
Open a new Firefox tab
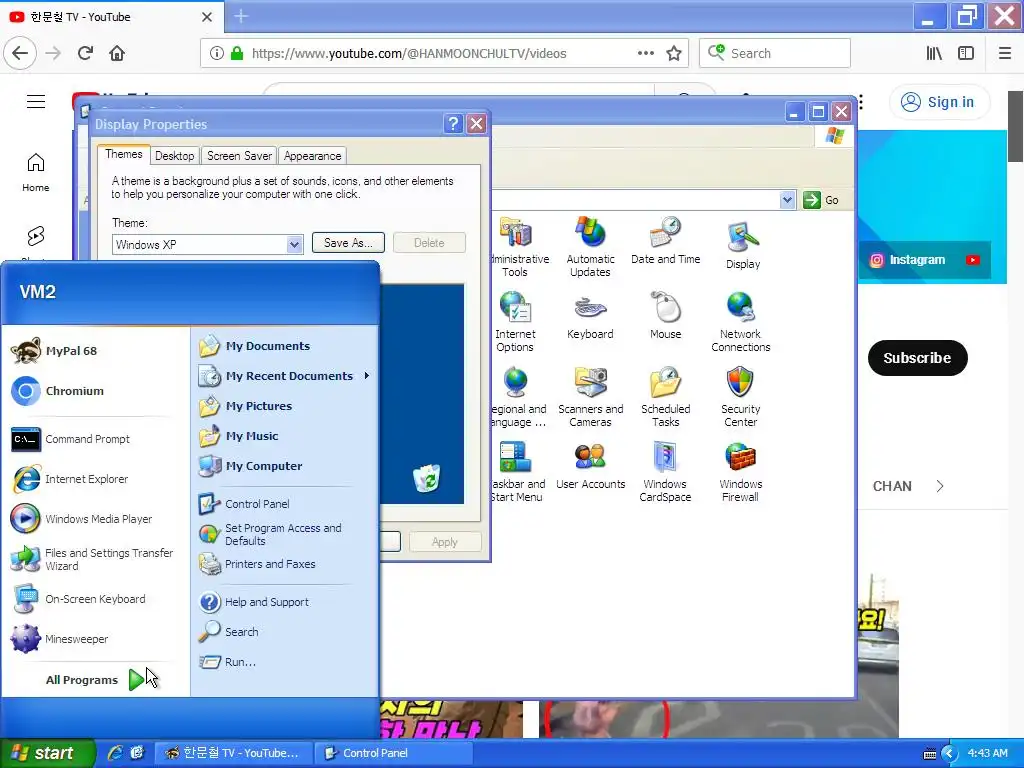pos(241,16)
